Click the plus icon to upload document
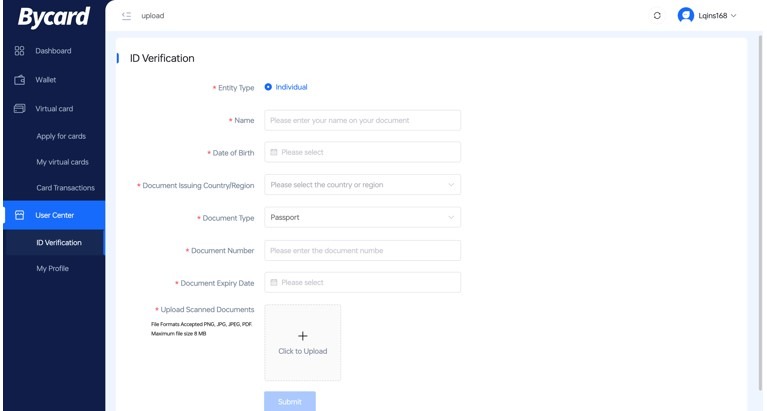The height and width of the screenshot is (411, 767). (x=302, y=336)
